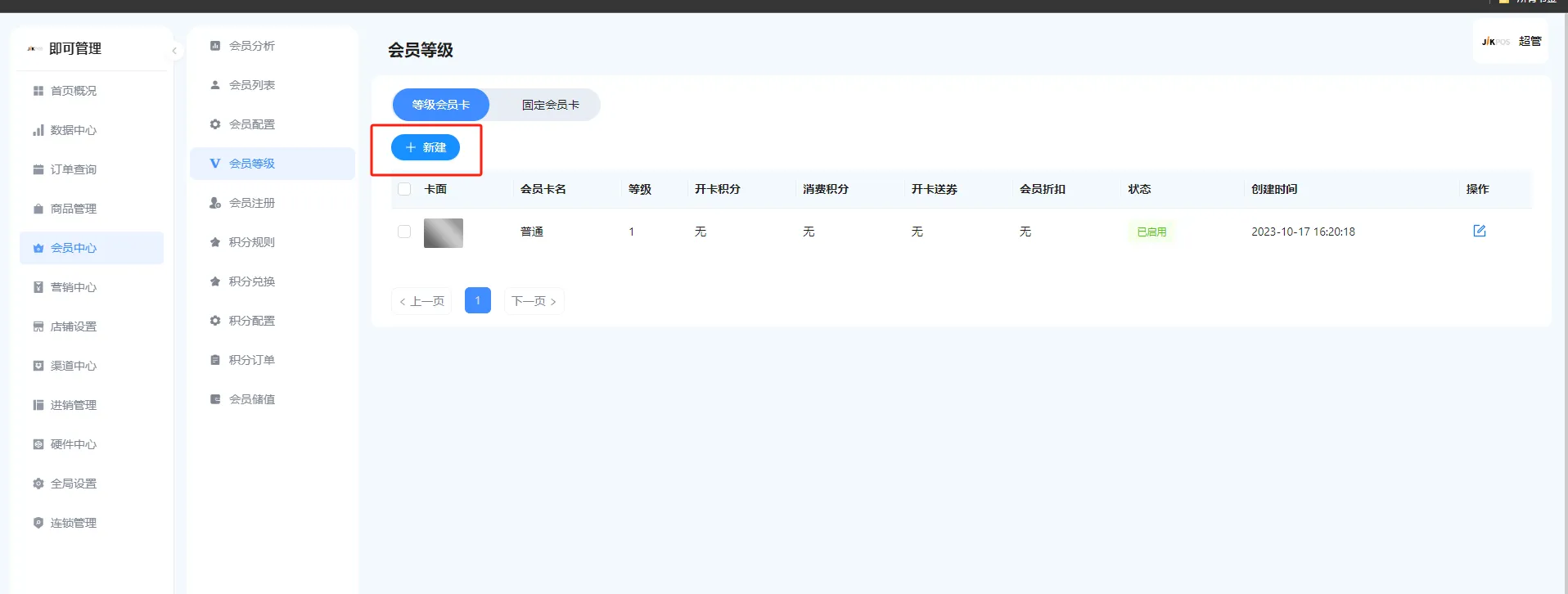Viewport: 1568px width, 594px height.
Task: Select the 等级会员卡 tab
Action: 440,105
